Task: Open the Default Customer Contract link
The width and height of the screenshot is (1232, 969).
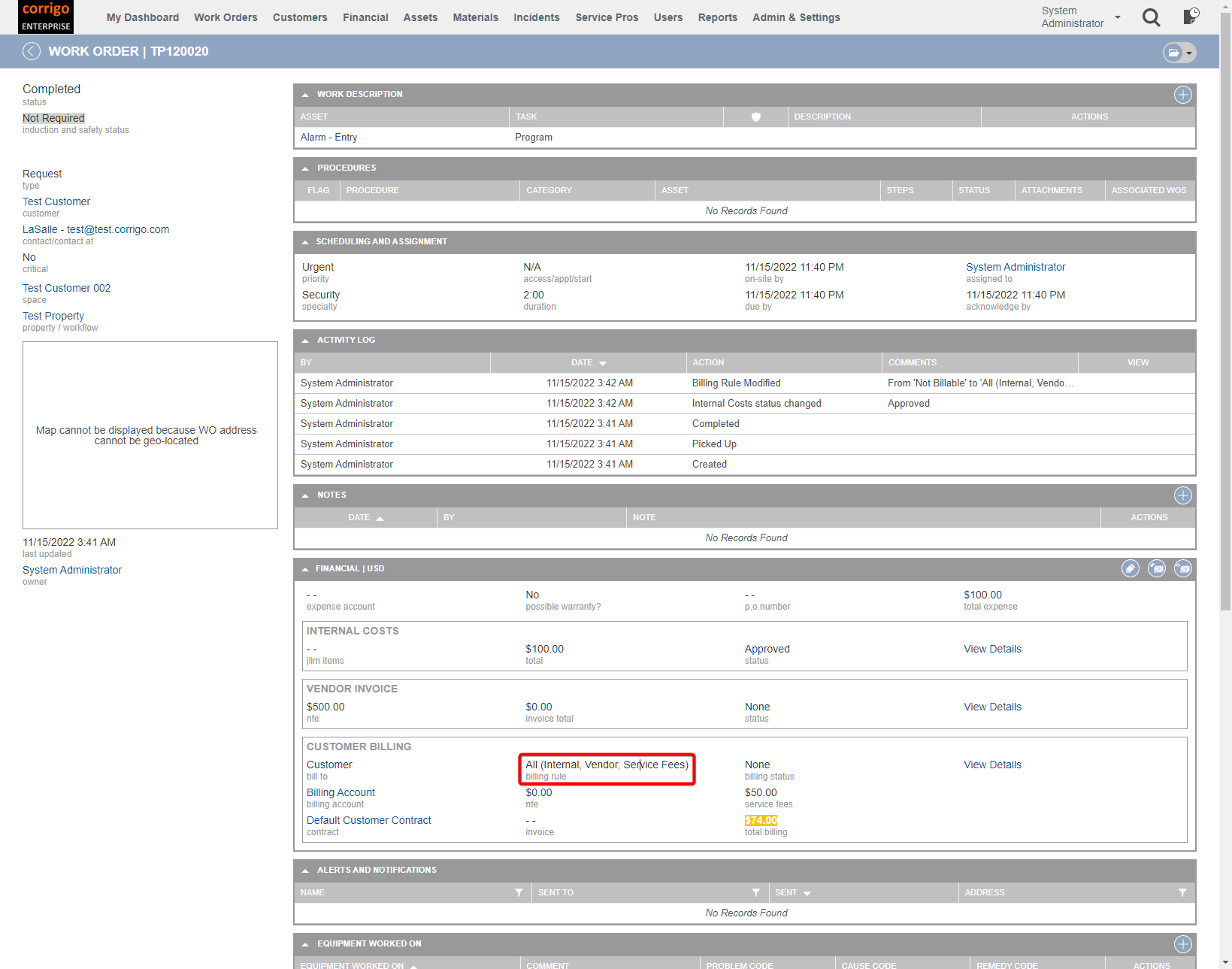Action: coord(368,820)
